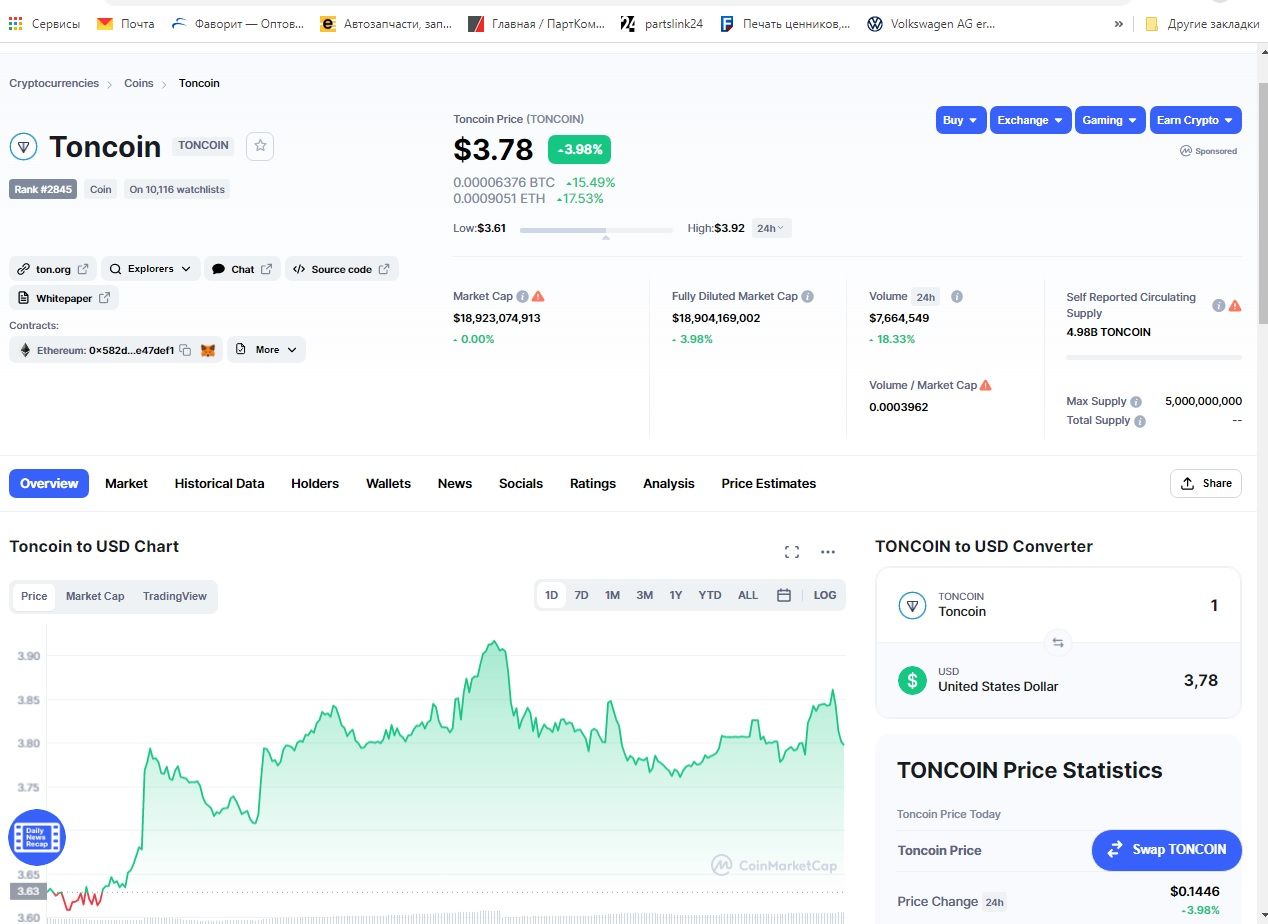This screenshot has height=924, width=1268.
Task: Click the Volume info icon
Action: click(957, 297)
